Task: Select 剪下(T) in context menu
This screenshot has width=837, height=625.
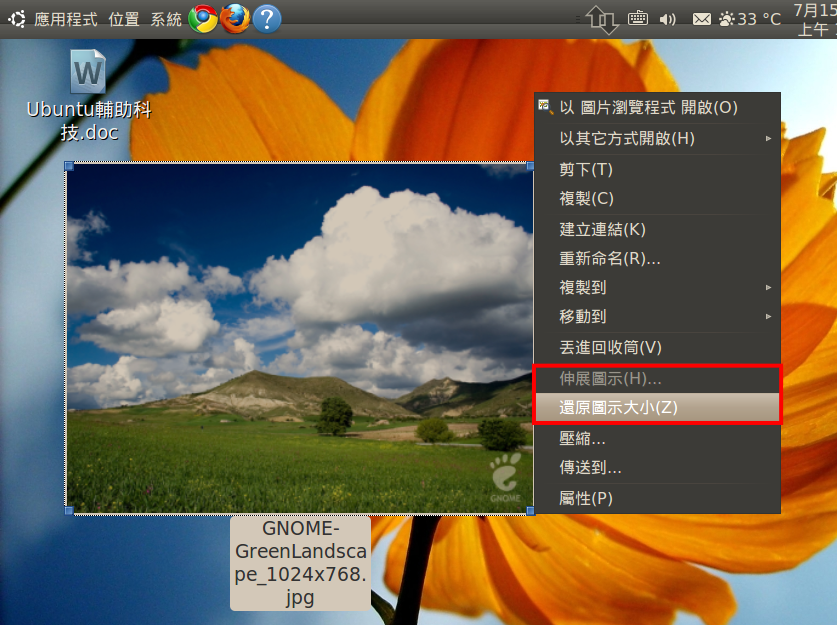Action: tap(657, 170)
